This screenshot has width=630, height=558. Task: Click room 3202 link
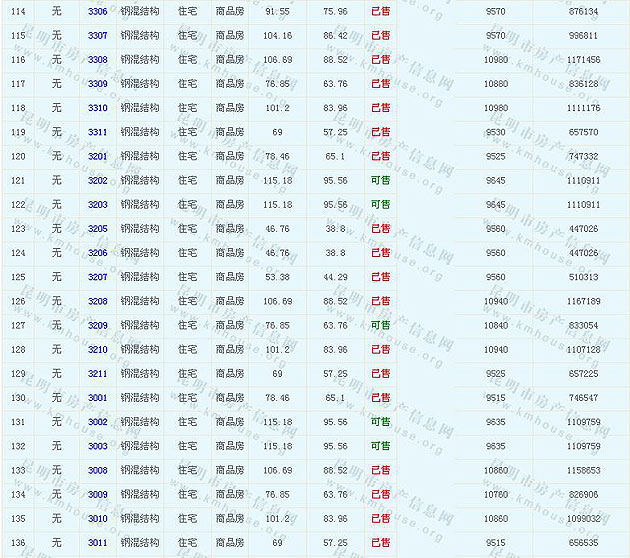97,181
